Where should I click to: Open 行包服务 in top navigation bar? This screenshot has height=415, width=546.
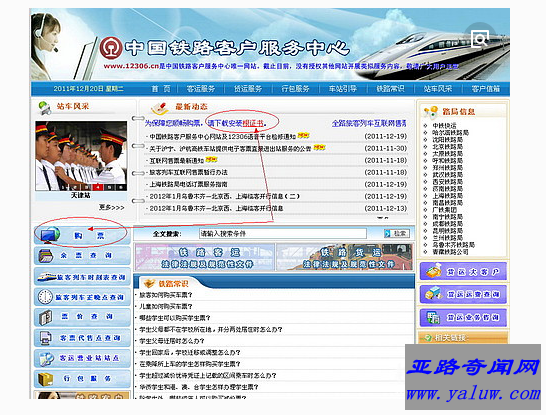pos(295,89)
